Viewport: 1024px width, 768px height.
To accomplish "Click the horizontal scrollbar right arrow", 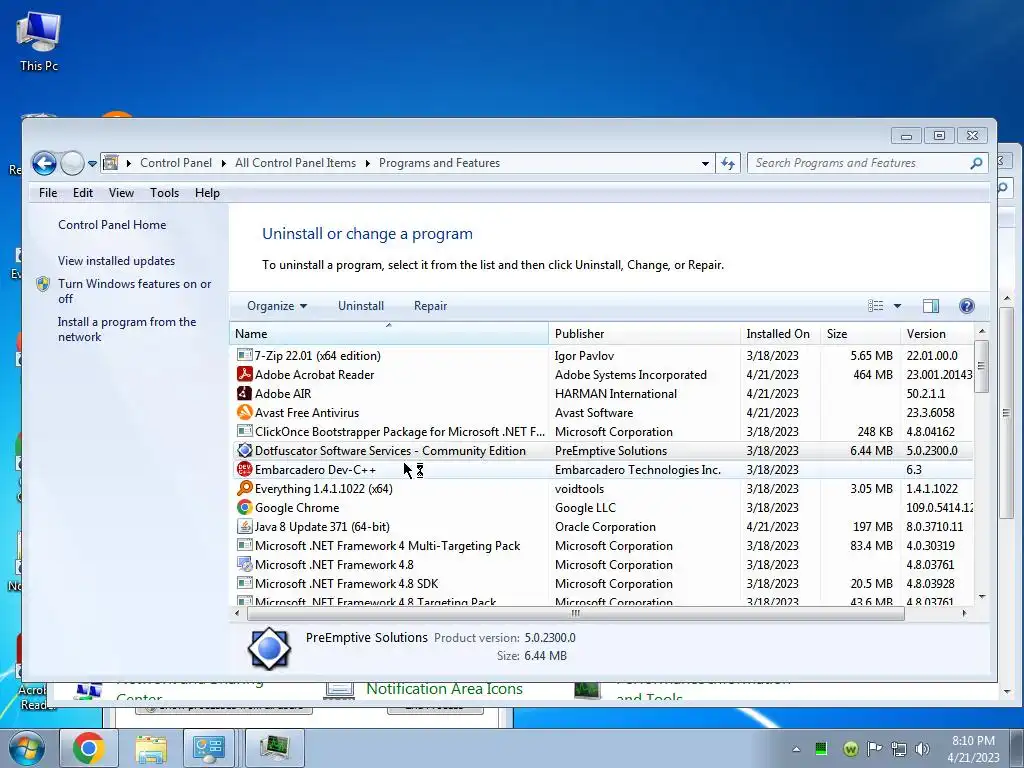I will (964, 613).
